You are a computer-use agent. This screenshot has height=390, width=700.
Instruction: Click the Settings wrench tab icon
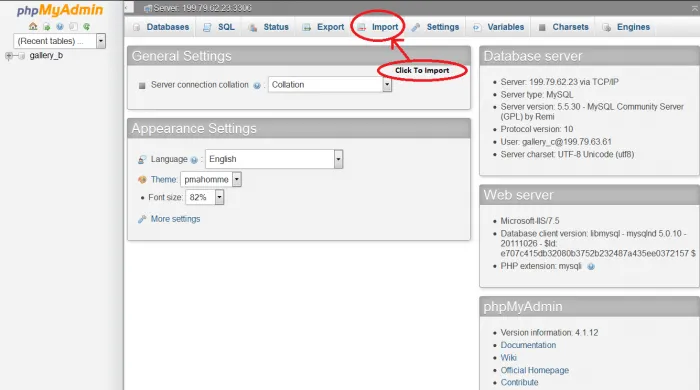416,27
